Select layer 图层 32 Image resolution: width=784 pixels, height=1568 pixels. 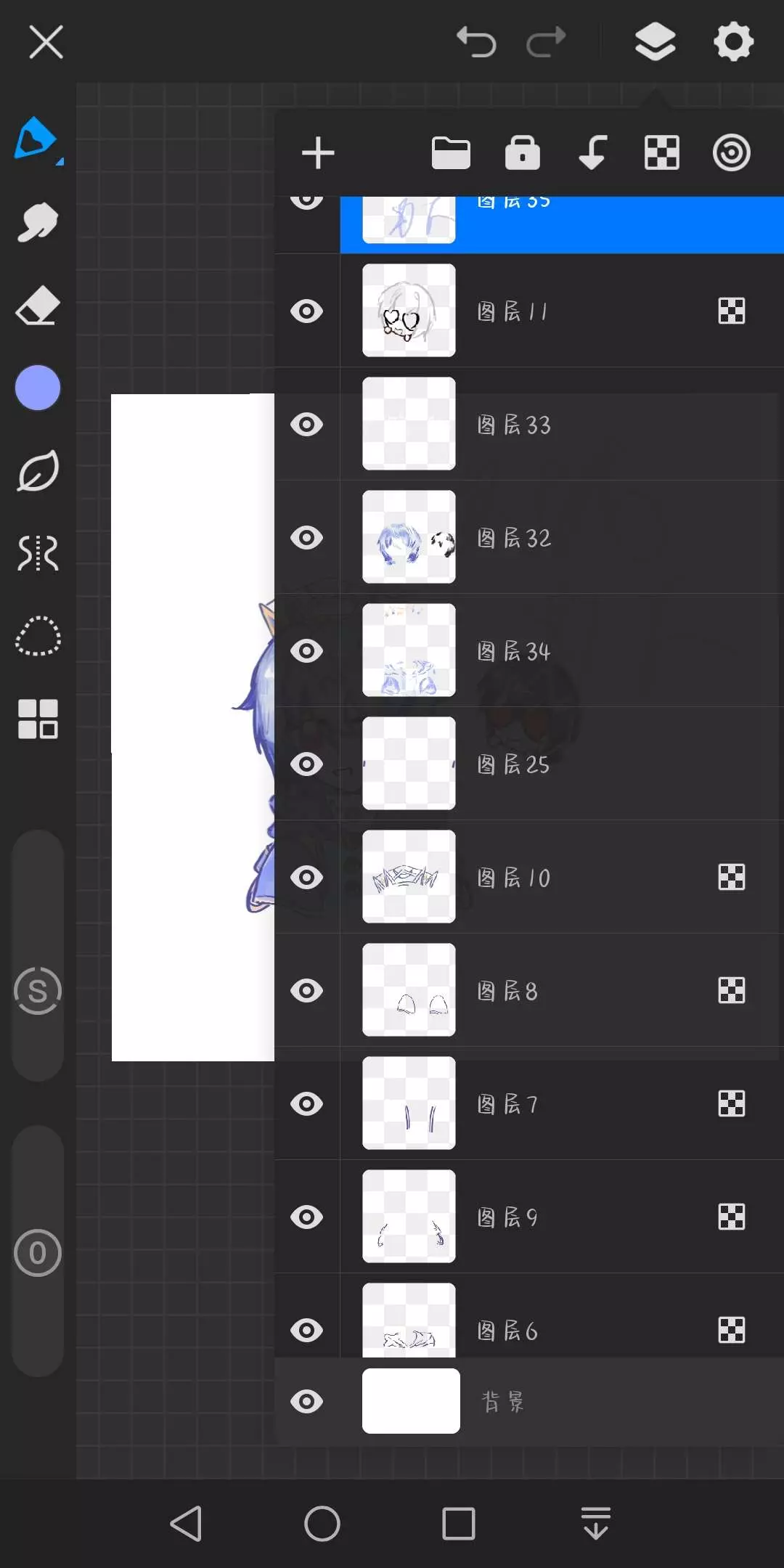(581, 538)
